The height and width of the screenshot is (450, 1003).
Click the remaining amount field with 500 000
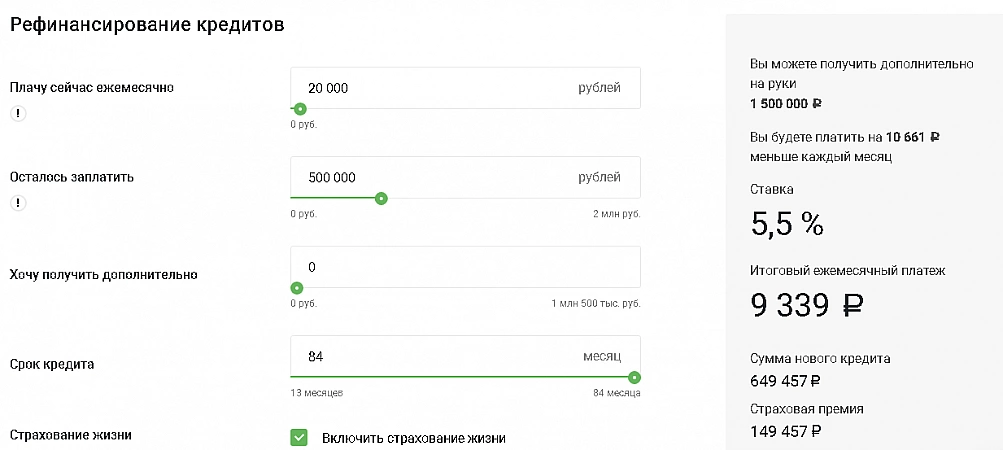coord(440,178)
